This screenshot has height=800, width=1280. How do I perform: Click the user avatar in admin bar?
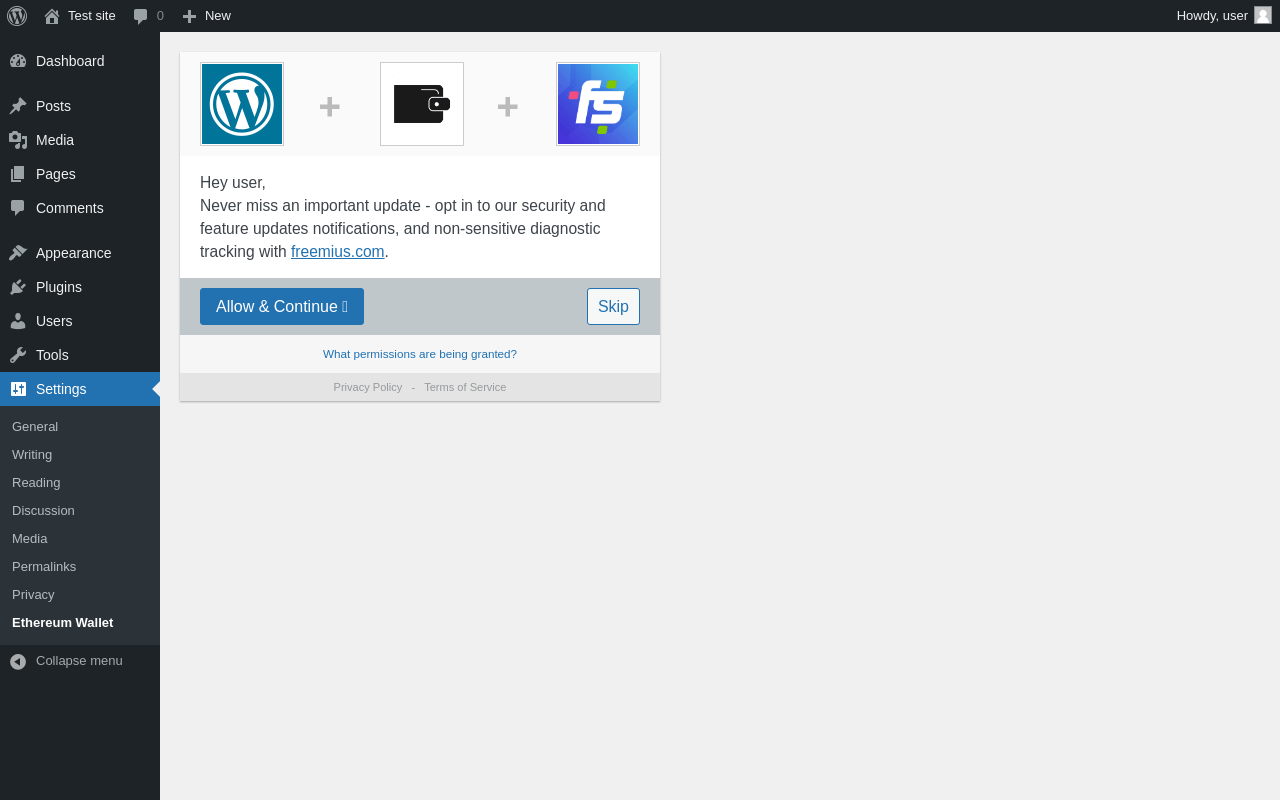(1263, 15)
